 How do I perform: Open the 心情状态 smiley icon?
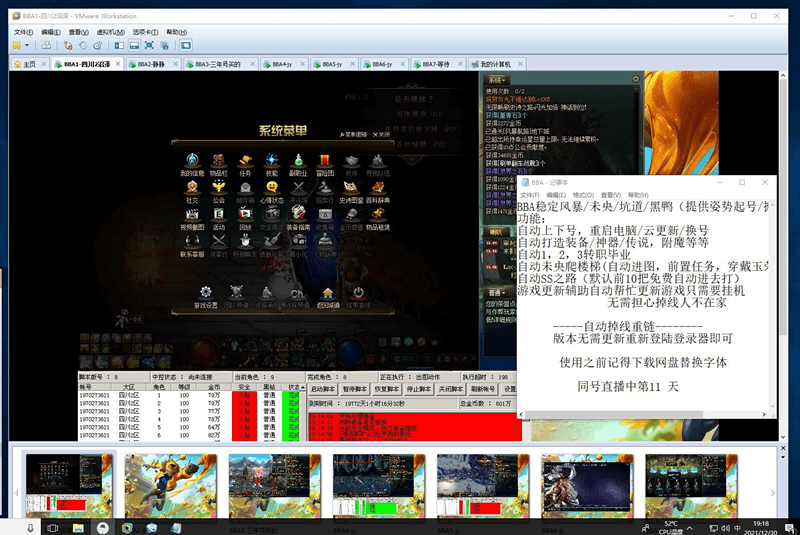pyautogui.click(x=272, y=191)
